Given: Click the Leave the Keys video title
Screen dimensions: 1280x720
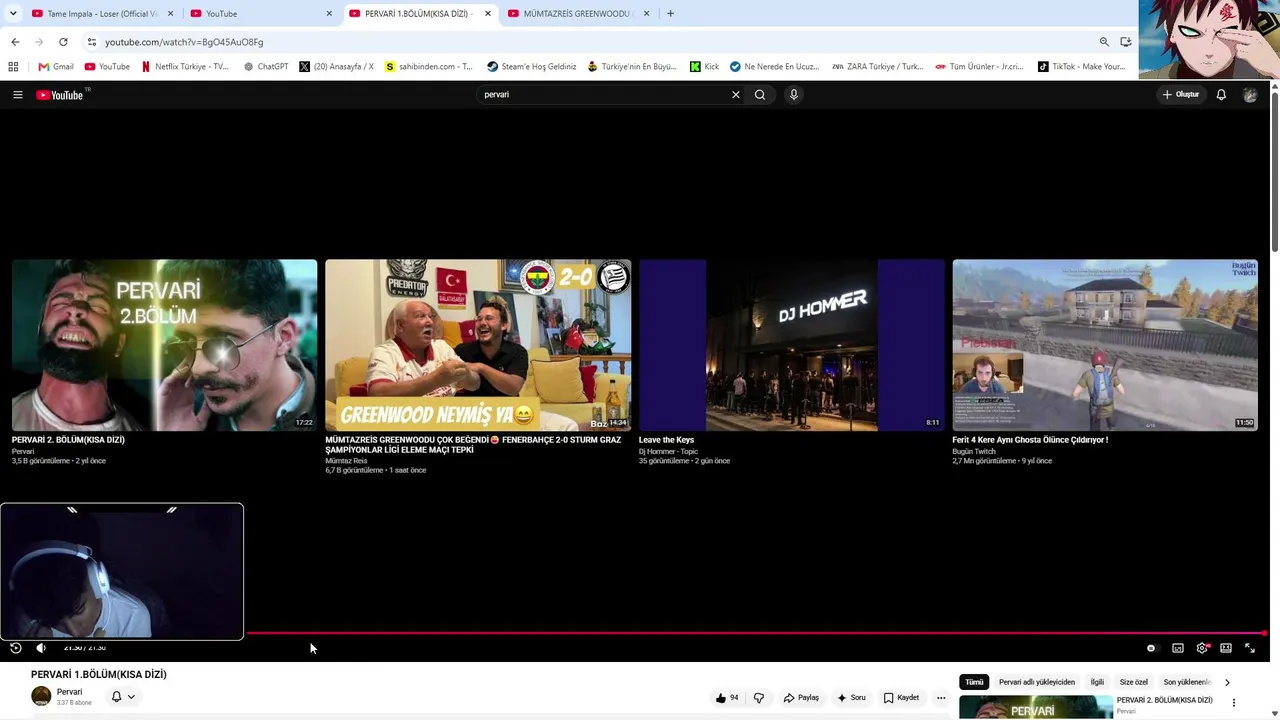Looking at the screenshot, I should tap(666, 440).
